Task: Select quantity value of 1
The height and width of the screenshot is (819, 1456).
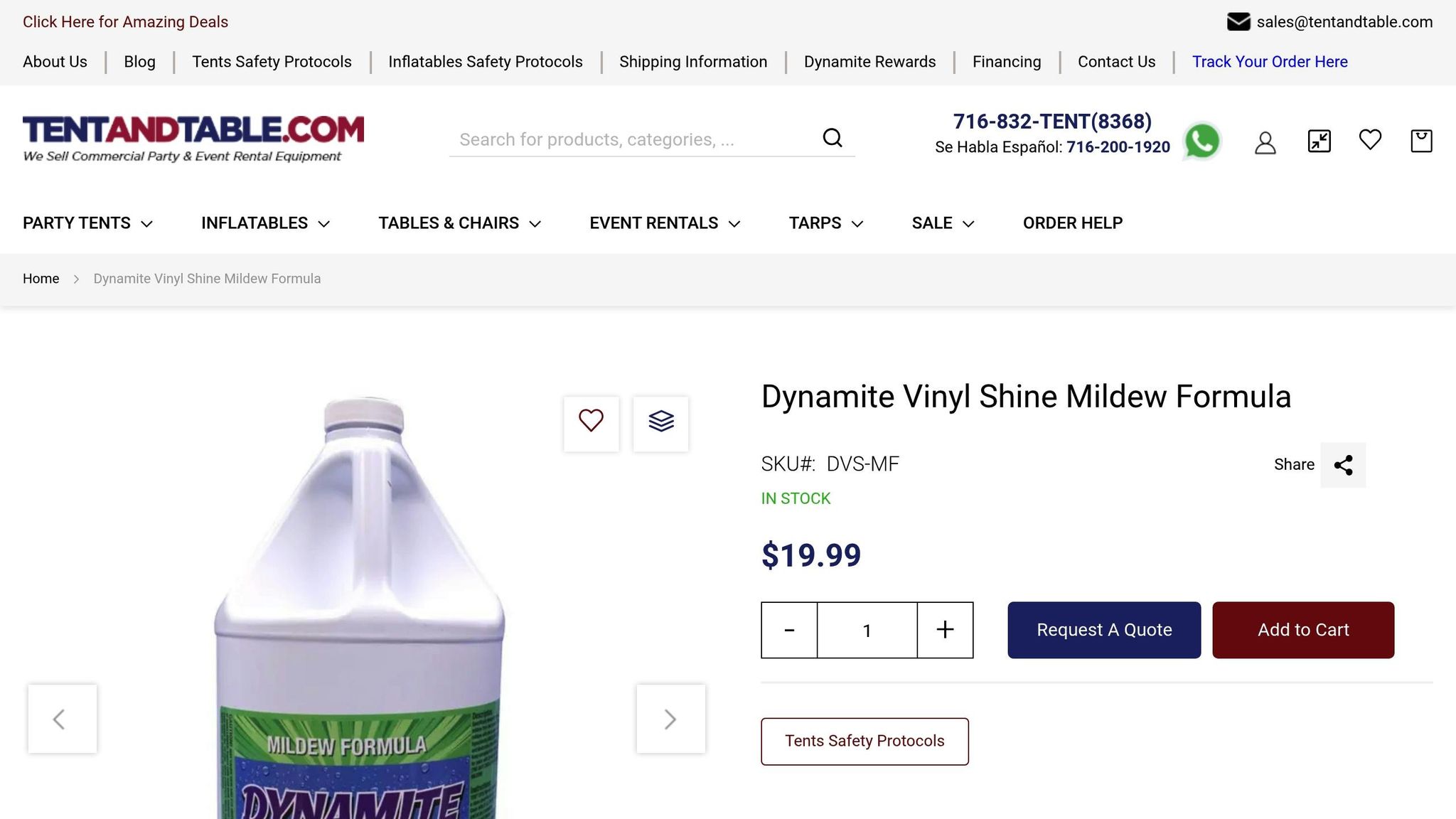Action: point(867,630)
